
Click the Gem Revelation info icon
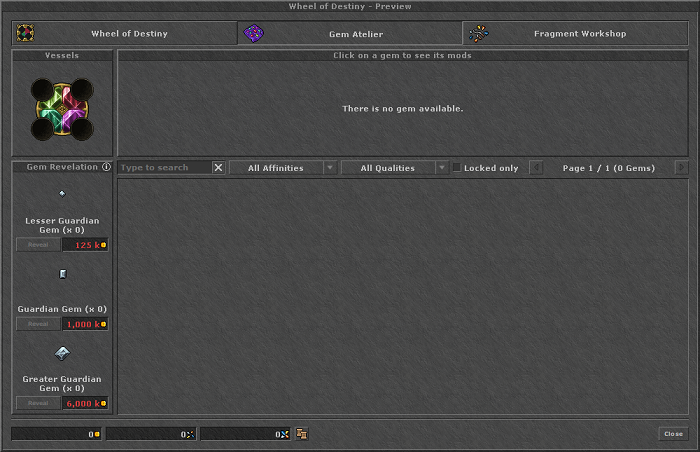tap(106, 167)
